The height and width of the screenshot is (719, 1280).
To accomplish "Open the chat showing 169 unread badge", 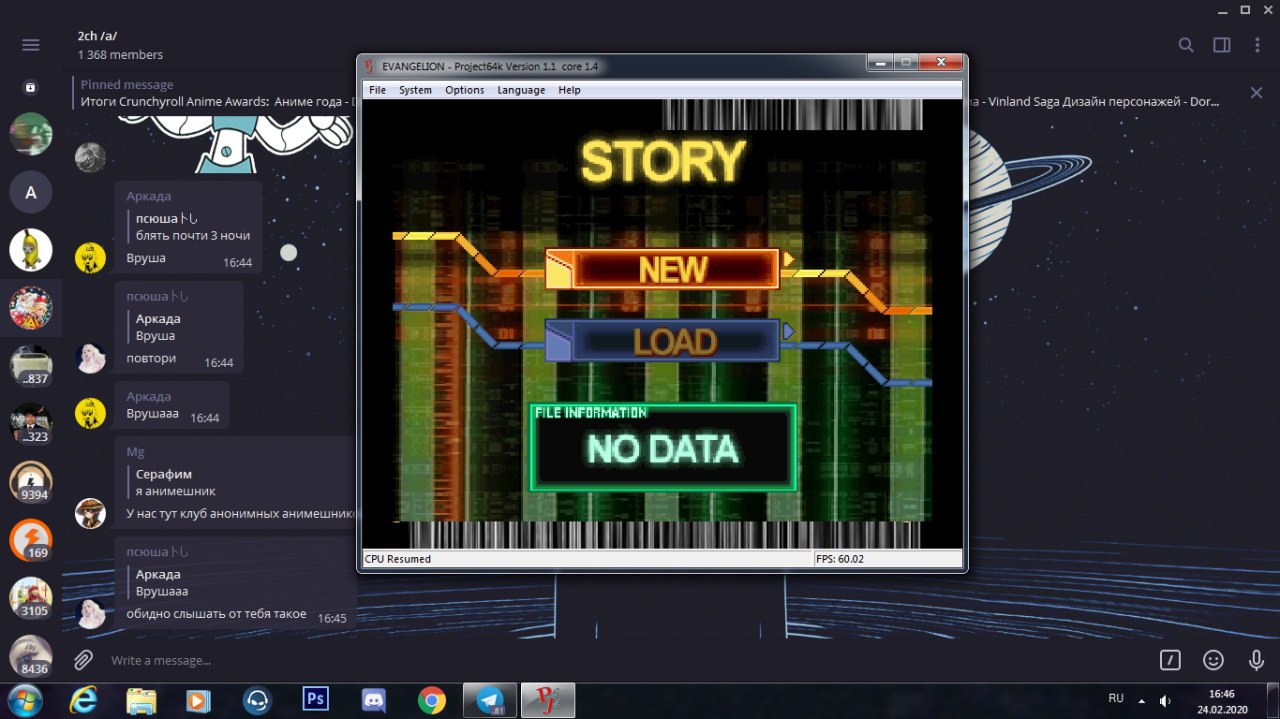I will (x=31, y=540).
